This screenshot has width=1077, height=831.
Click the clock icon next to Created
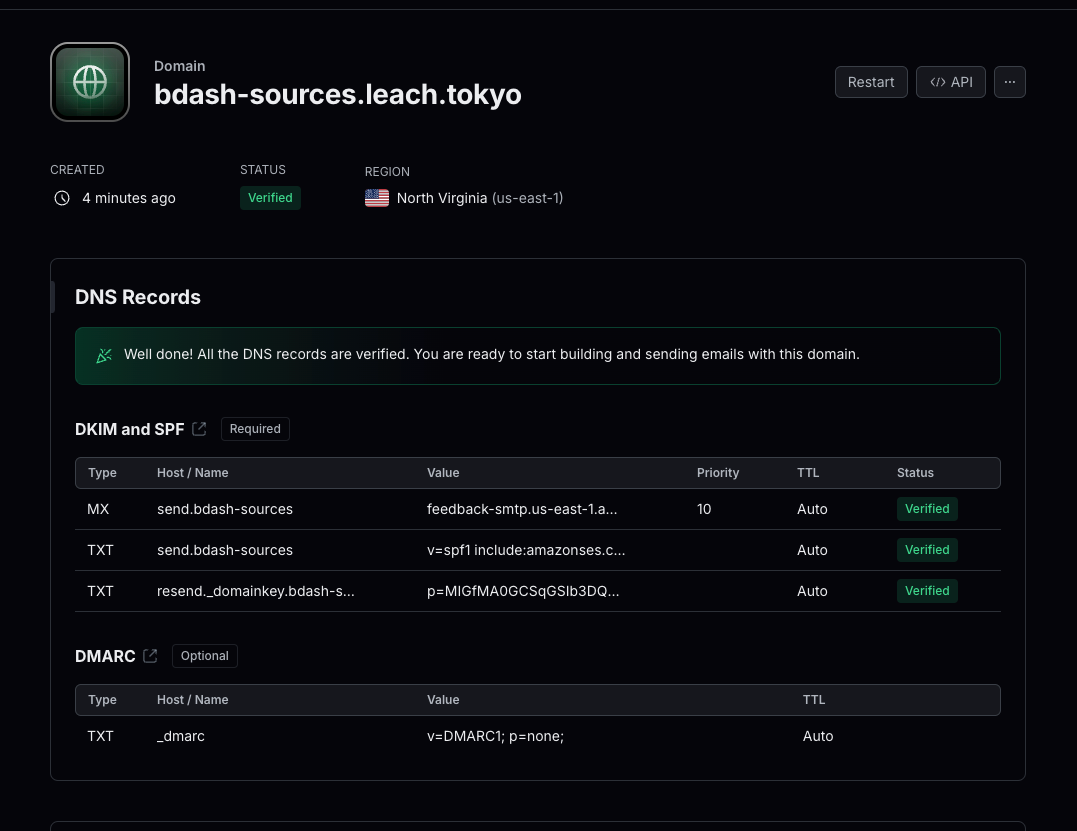coord(62,198)
